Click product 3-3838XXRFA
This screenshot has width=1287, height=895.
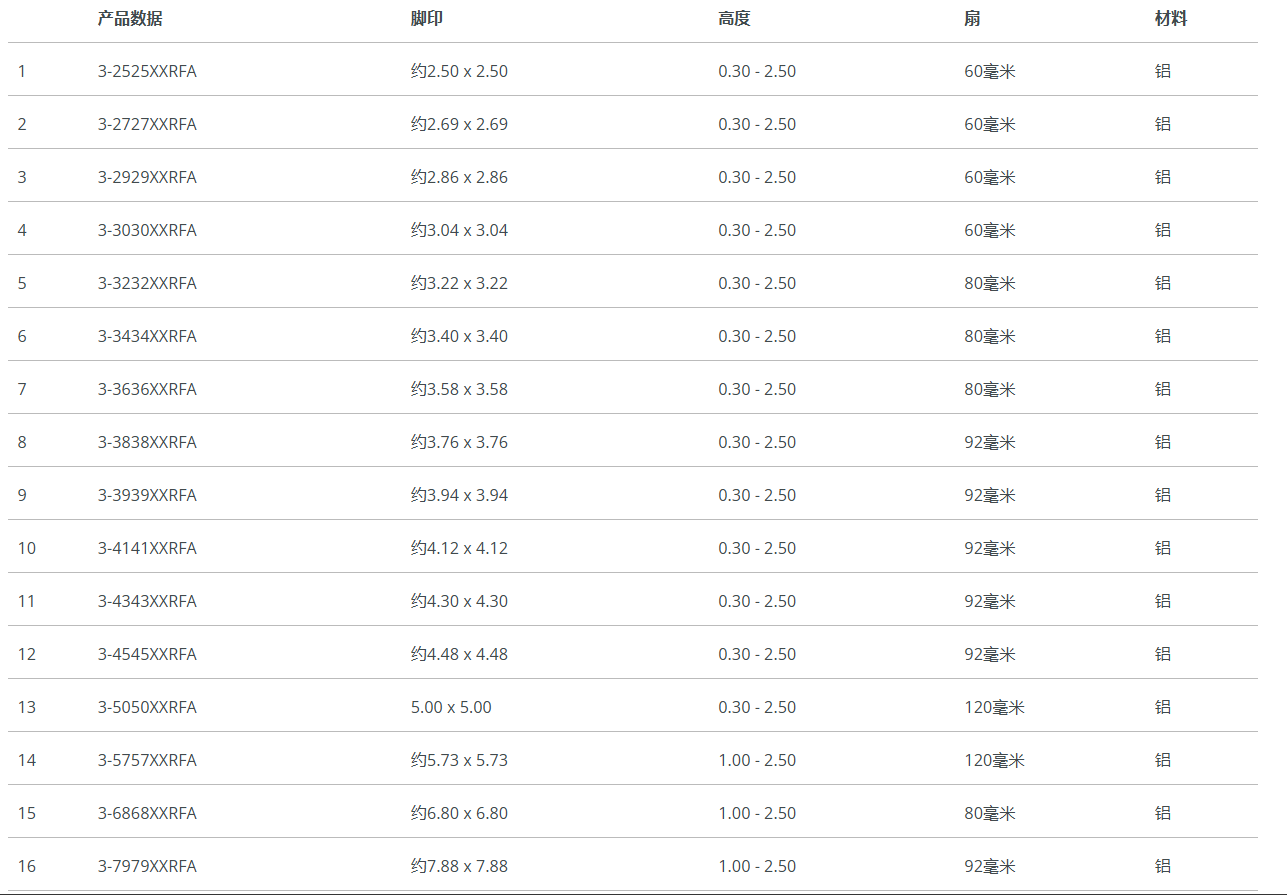(x=147, y=442)
